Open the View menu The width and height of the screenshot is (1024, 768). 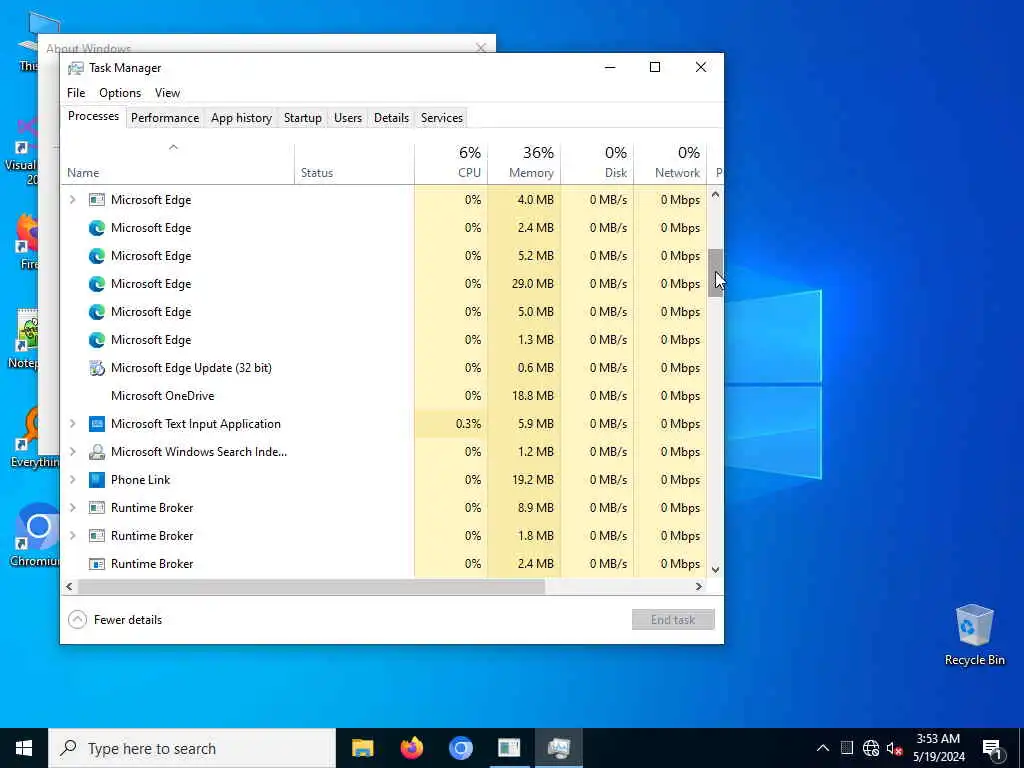click(167, 93)
